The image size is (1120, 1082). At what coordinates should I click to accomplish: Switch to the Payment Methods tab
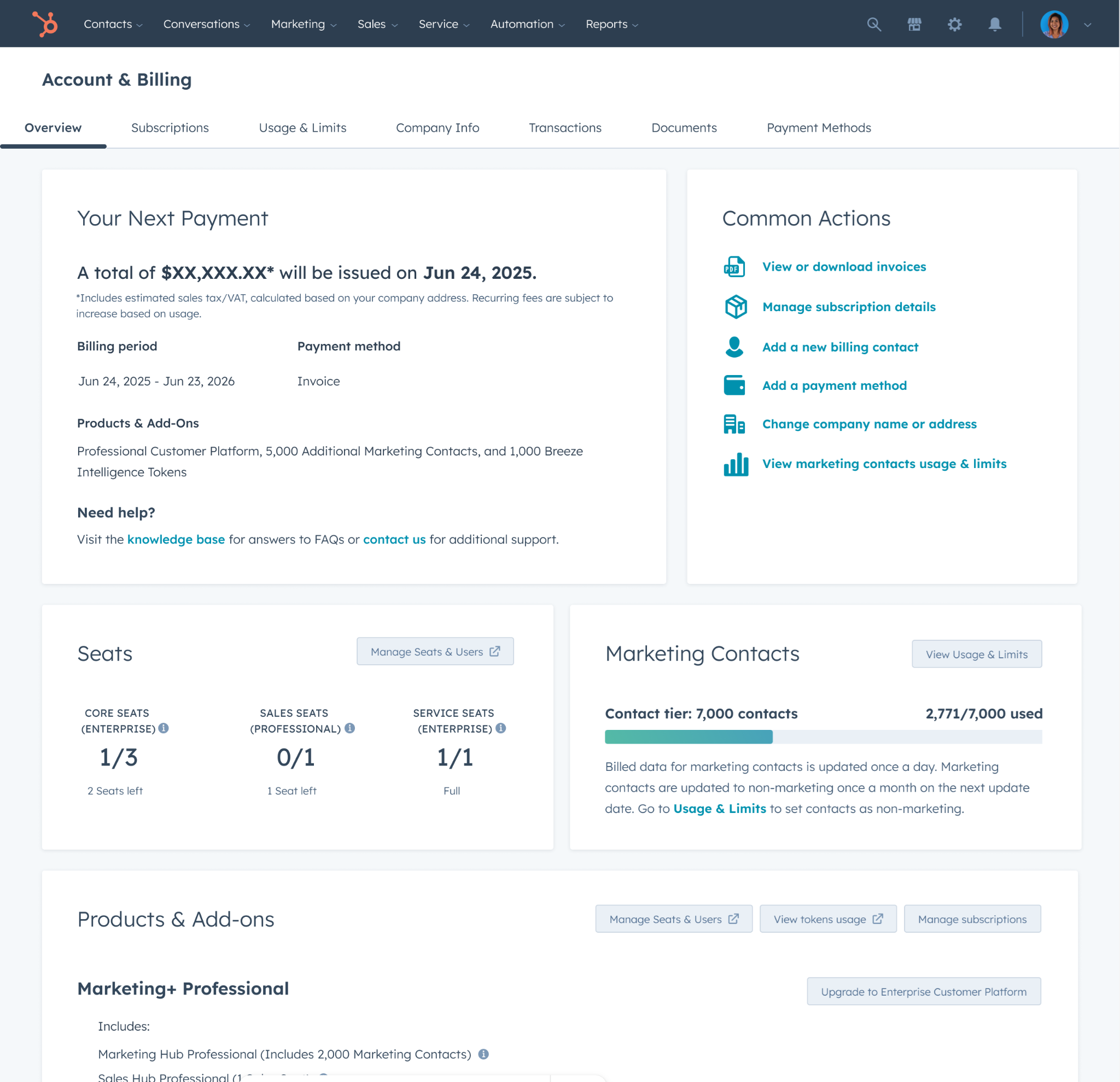818,127
